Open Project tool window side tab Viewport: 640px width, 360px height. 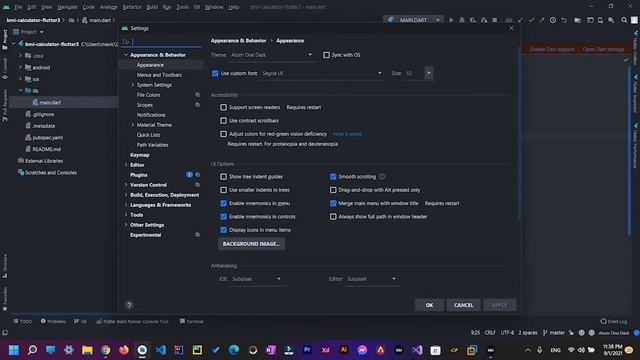(x=5, y=39)
